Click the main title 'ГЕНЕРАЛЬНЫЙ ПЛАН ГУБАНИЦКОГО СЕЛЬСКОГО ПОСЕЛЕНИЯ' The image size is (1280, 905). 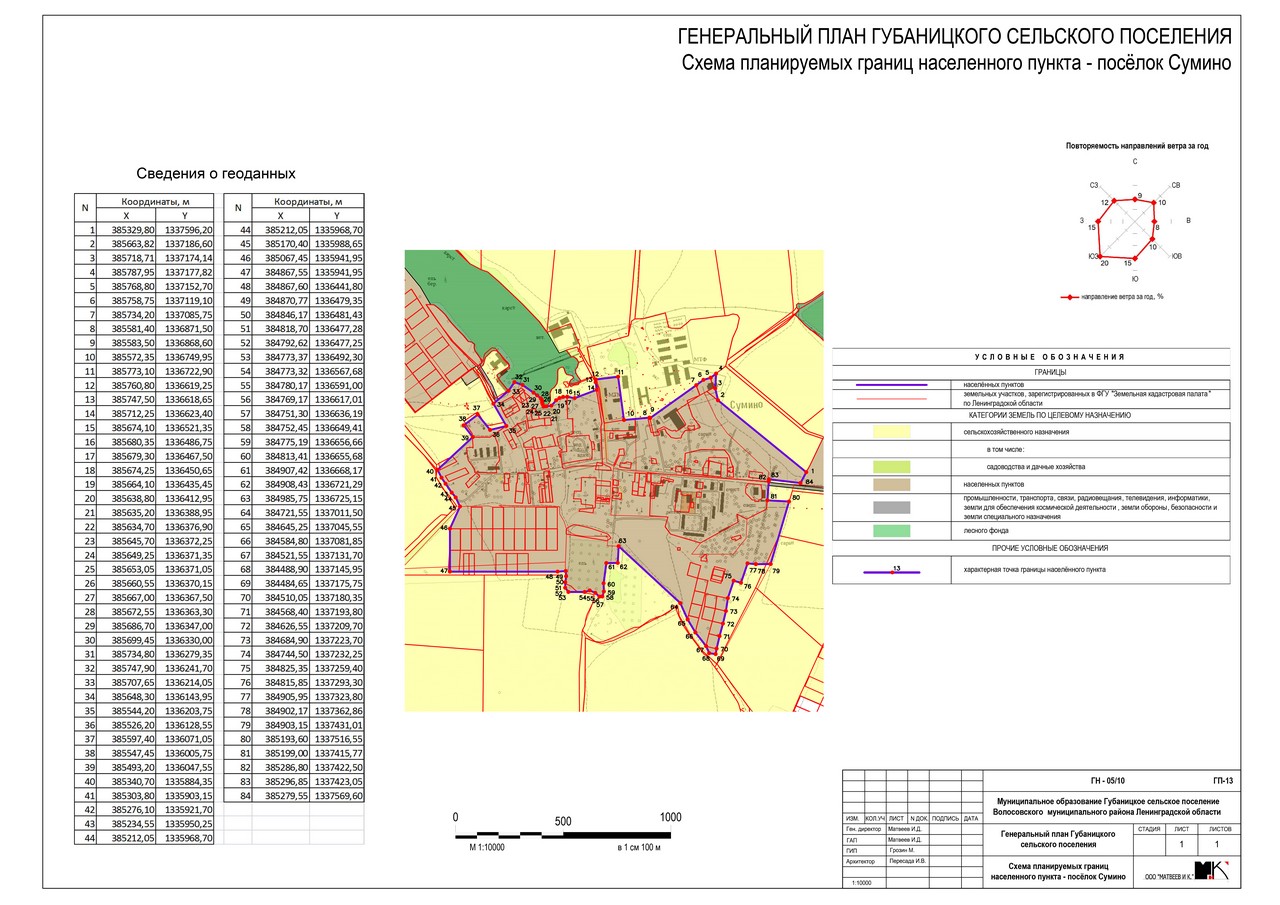coord(955,38)
